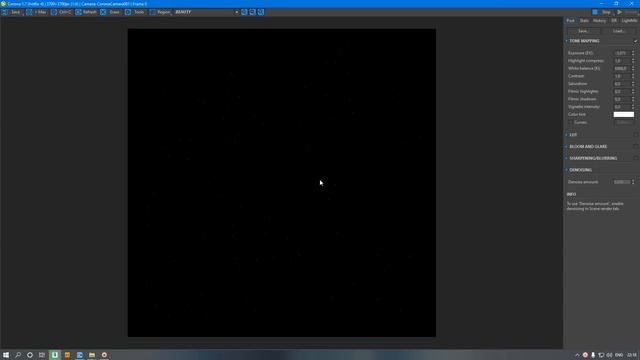This screenshot has height=360, width=640.
Task: Click the Exposure (EV) spinner arrows
Action: point(633,53)
